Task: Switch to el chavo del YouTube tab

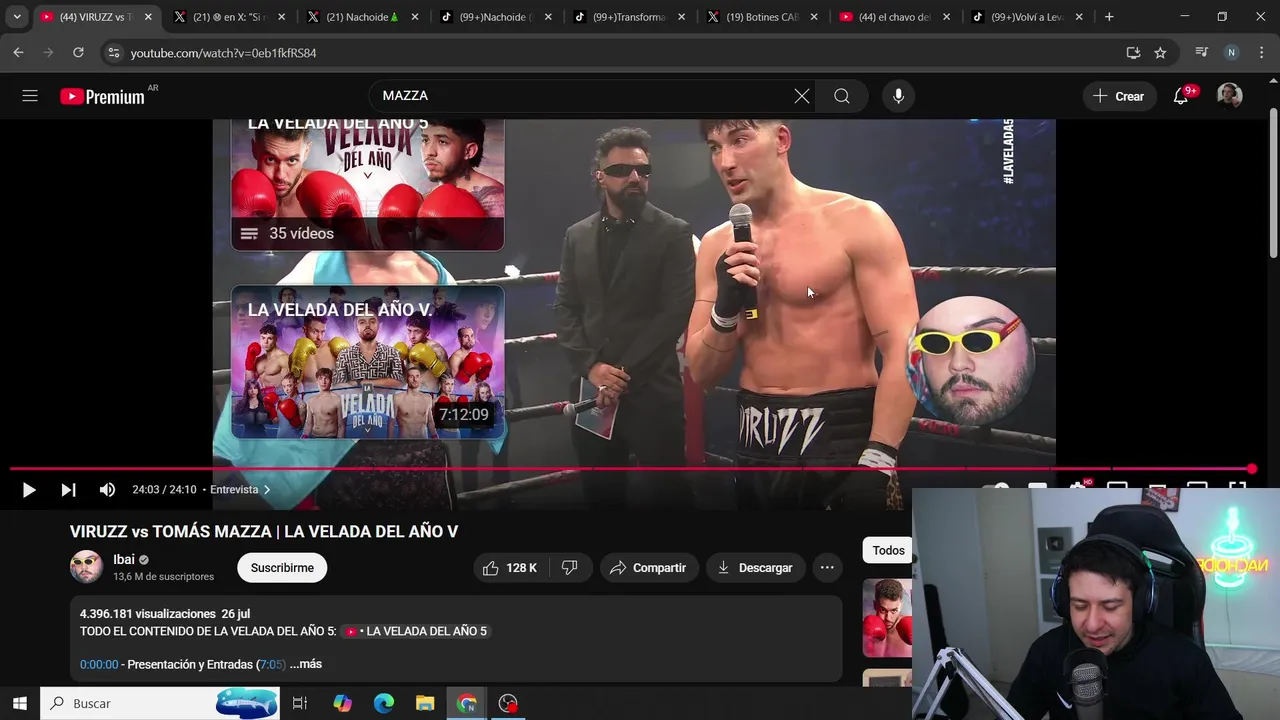Action: [x=893, y=17]
